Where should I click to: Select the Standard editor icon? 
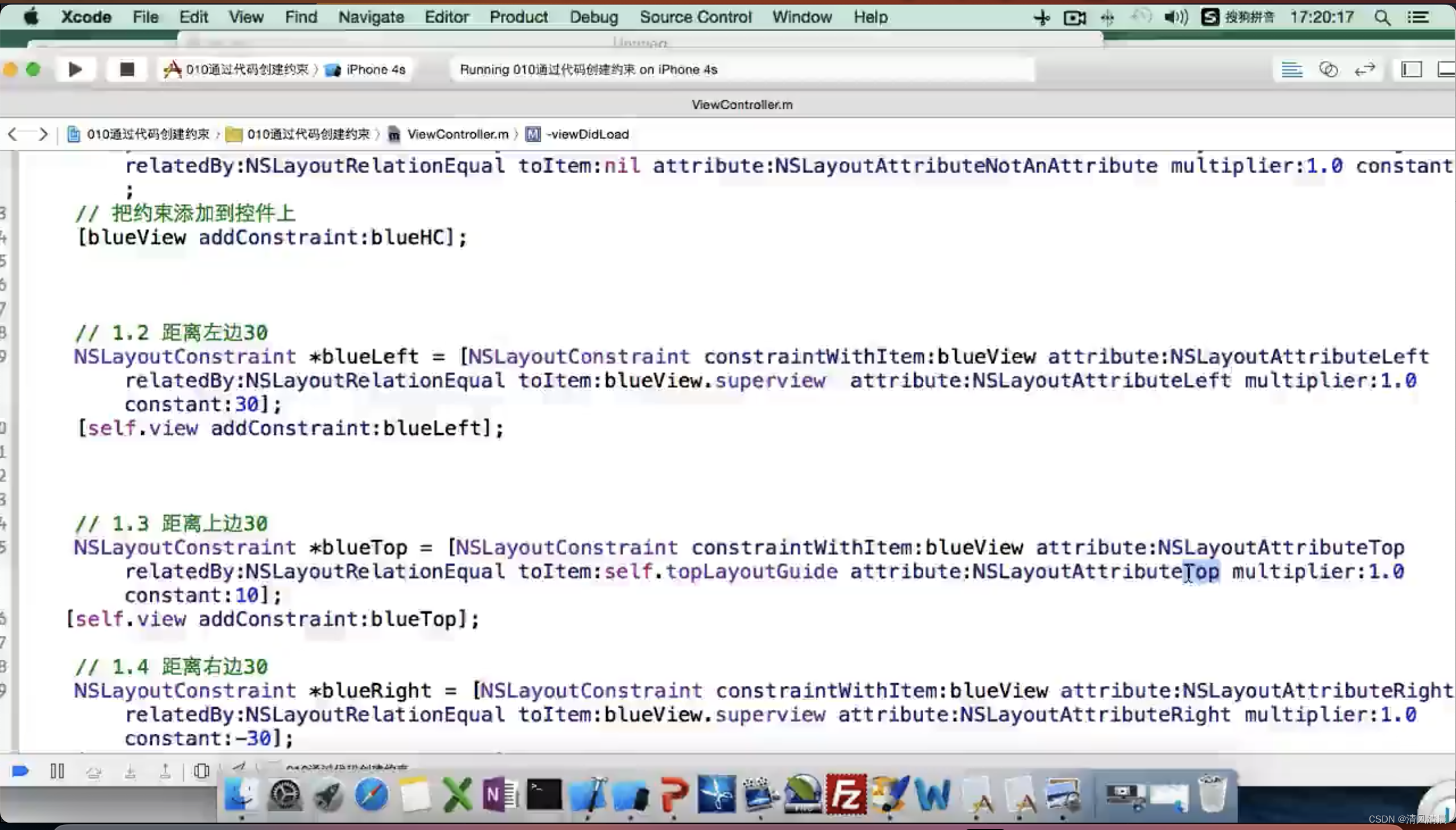tap(1292, 69)
